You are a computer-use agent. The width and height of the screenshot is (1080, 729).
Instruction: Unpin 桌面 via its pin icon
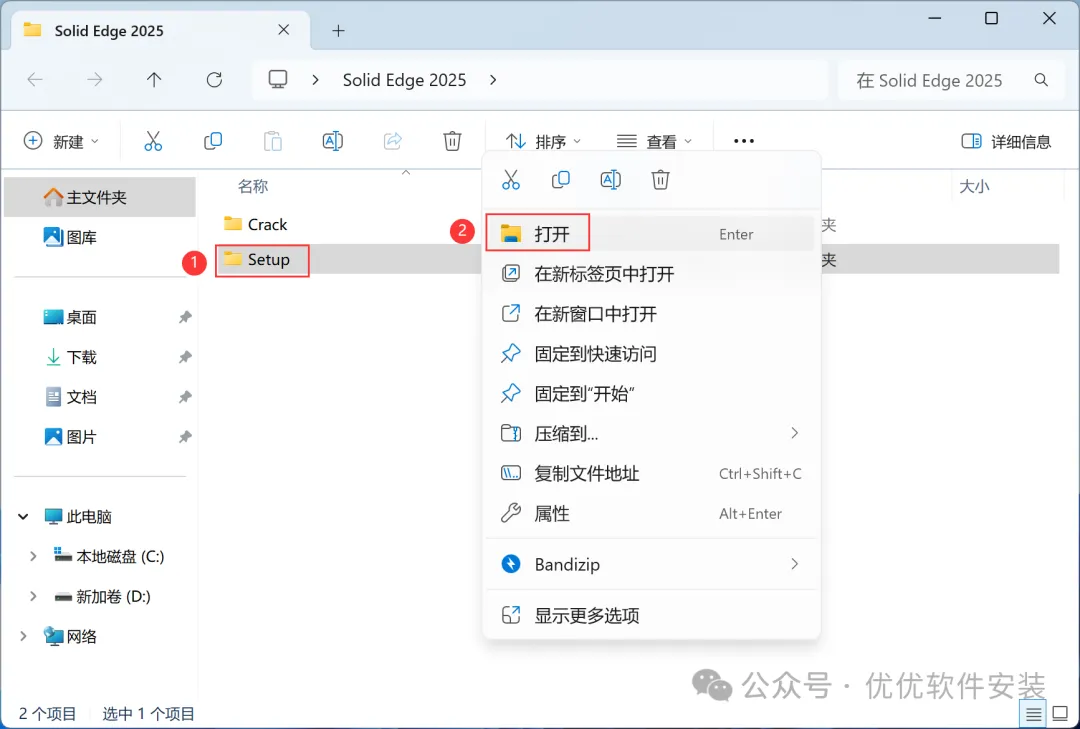coord(185,317)
